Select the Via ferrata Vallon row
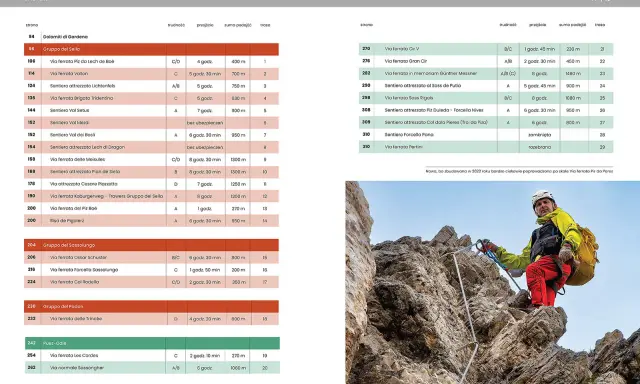The image size is (640, 384). tap(151, 74)
